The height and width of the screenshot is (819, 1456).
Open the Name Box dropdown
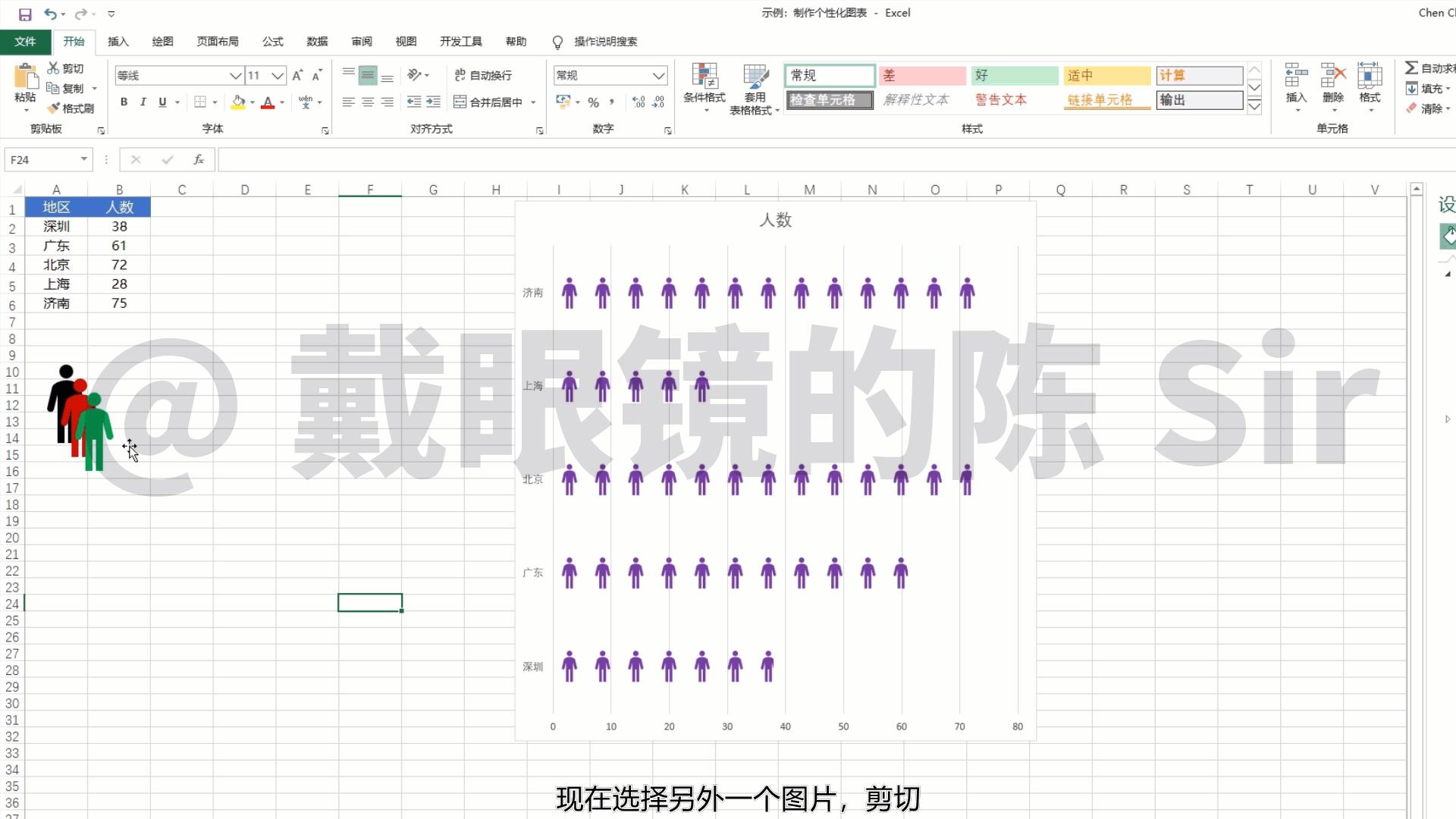tap(84, 159)
